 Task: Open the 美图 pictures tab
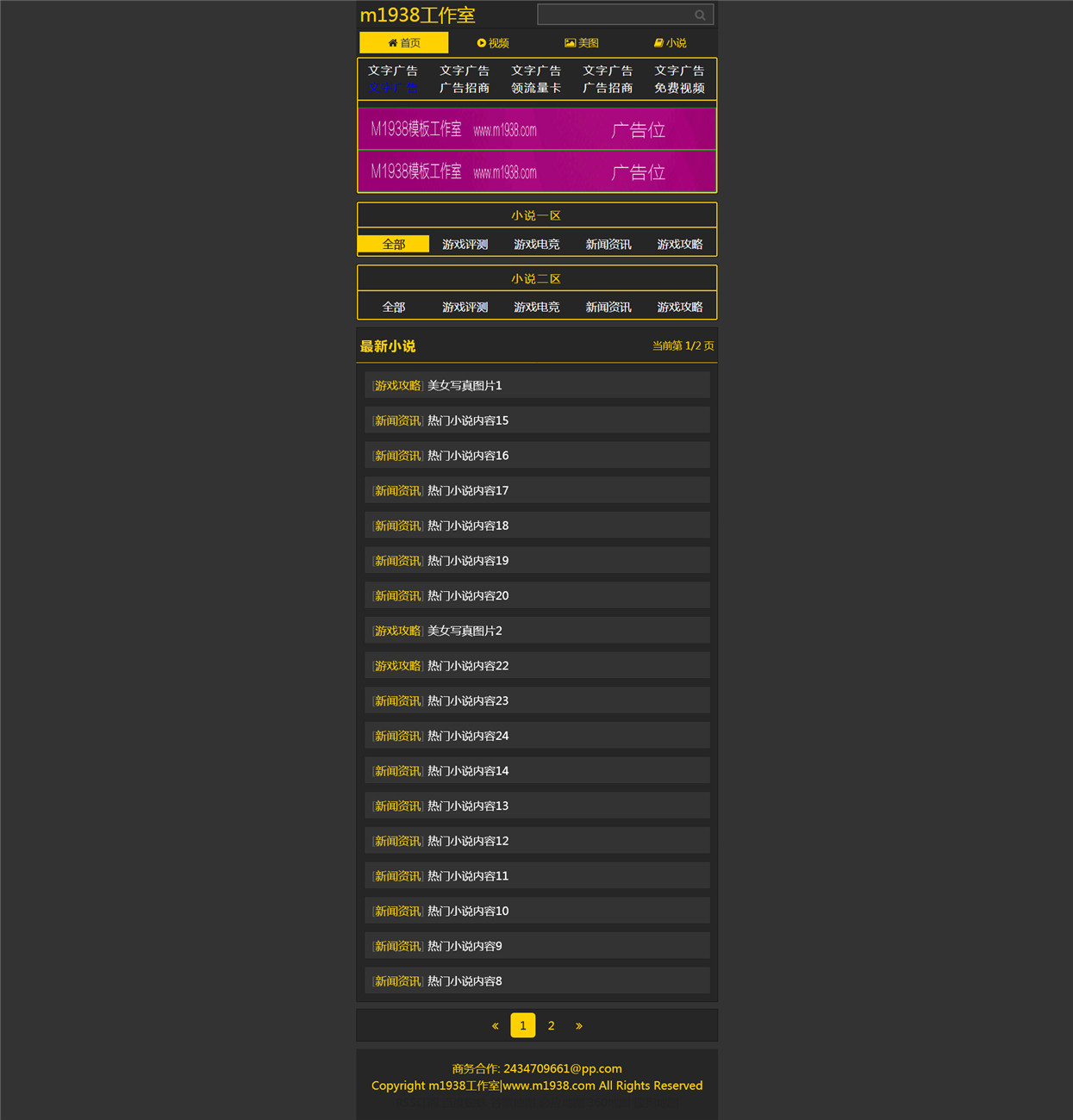tap(582, 43)
